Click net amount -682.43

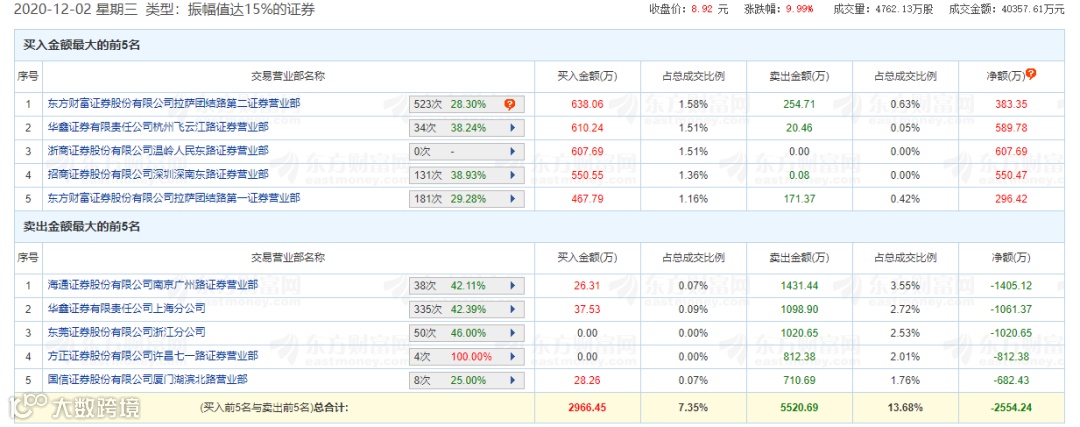pos(1011,380)
